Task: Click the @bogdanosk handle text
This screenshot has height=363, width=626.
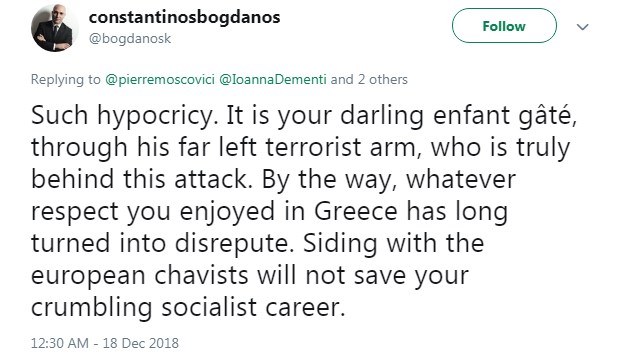Action: tap(130, 38)
